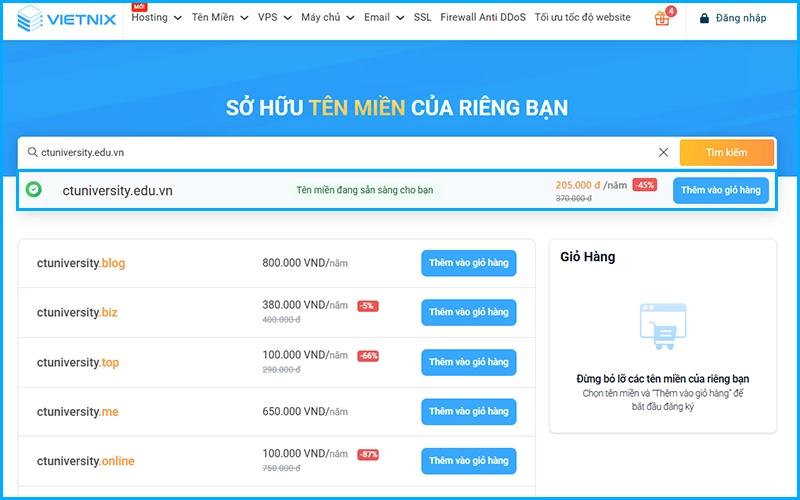Click the -5% discount badge
This screenshot has height=500, width=800.
point(367,306)
